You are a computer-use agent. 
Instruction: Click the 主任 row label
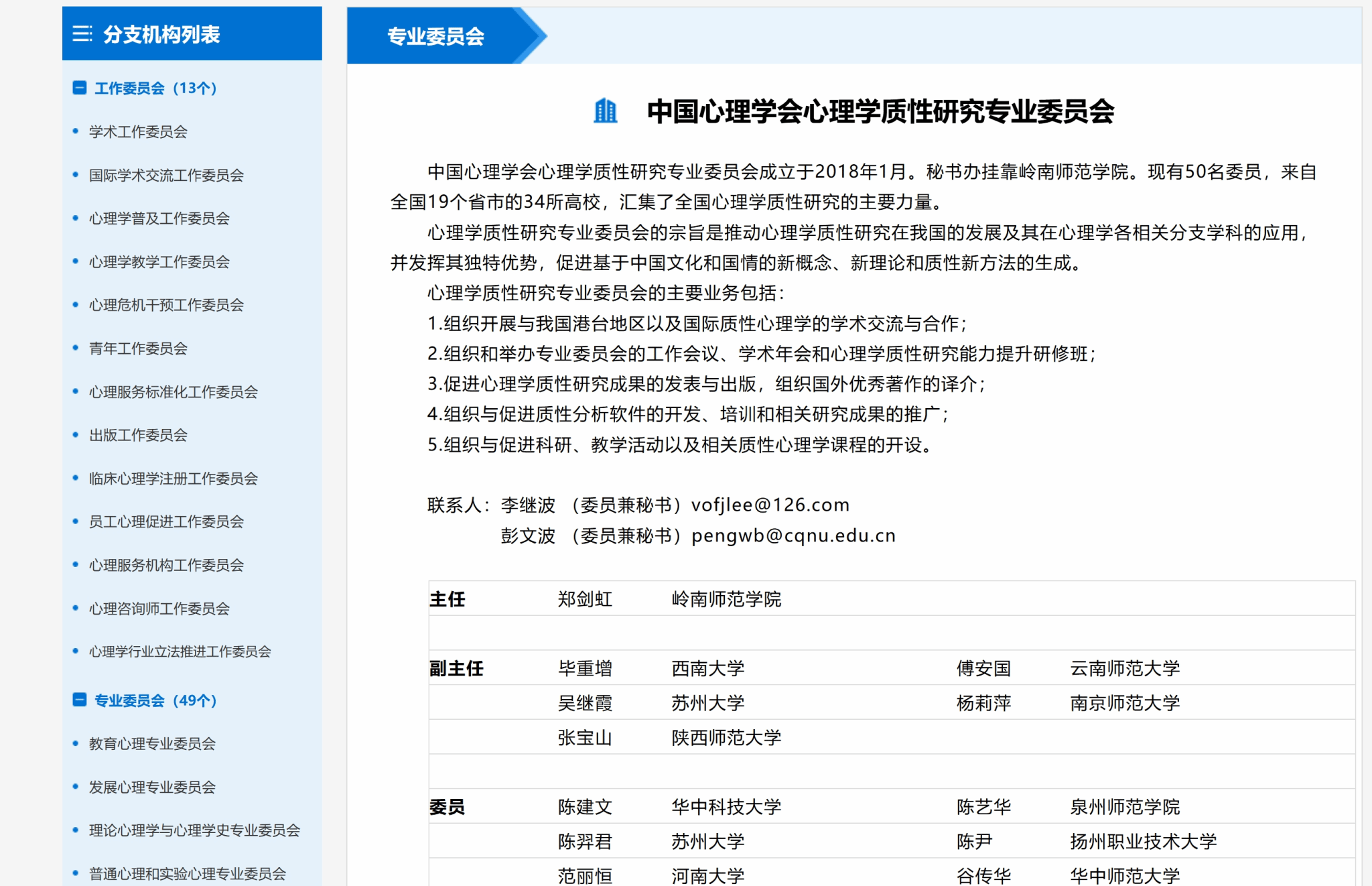447,598
